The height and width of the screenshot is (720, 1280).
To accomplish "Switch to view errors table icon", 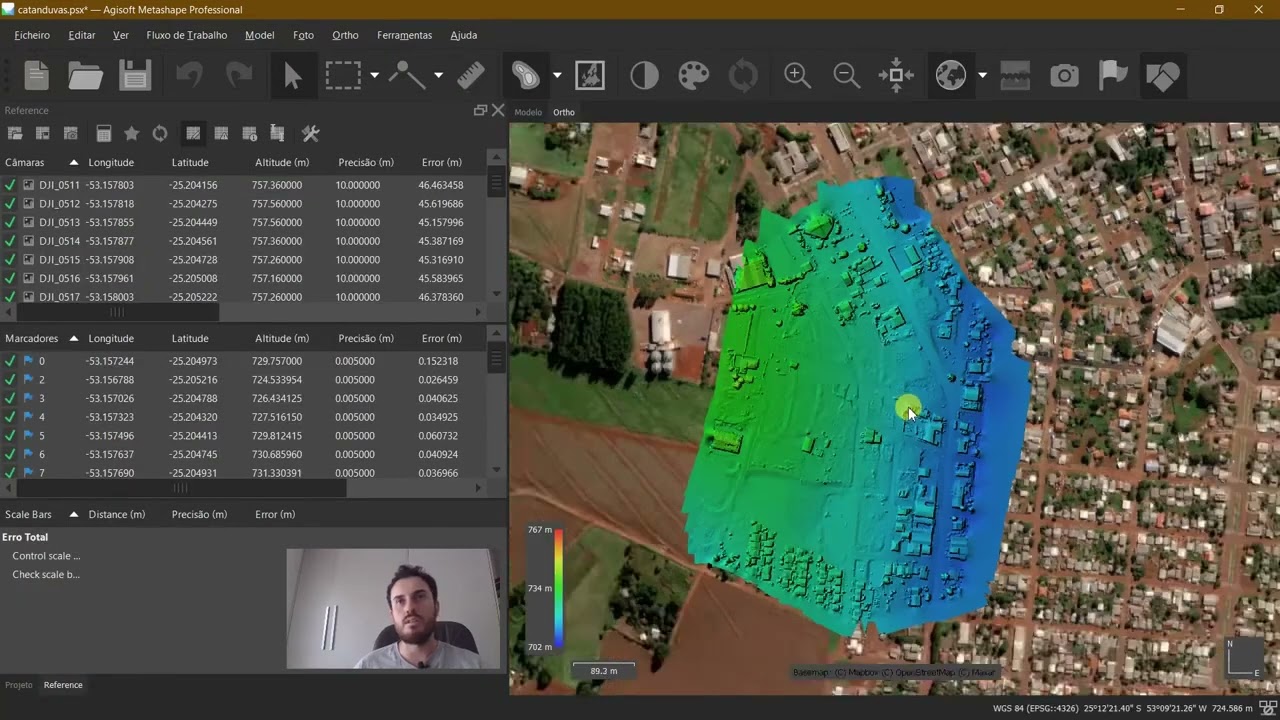I will pyautogui.click(x=221, y=133).
